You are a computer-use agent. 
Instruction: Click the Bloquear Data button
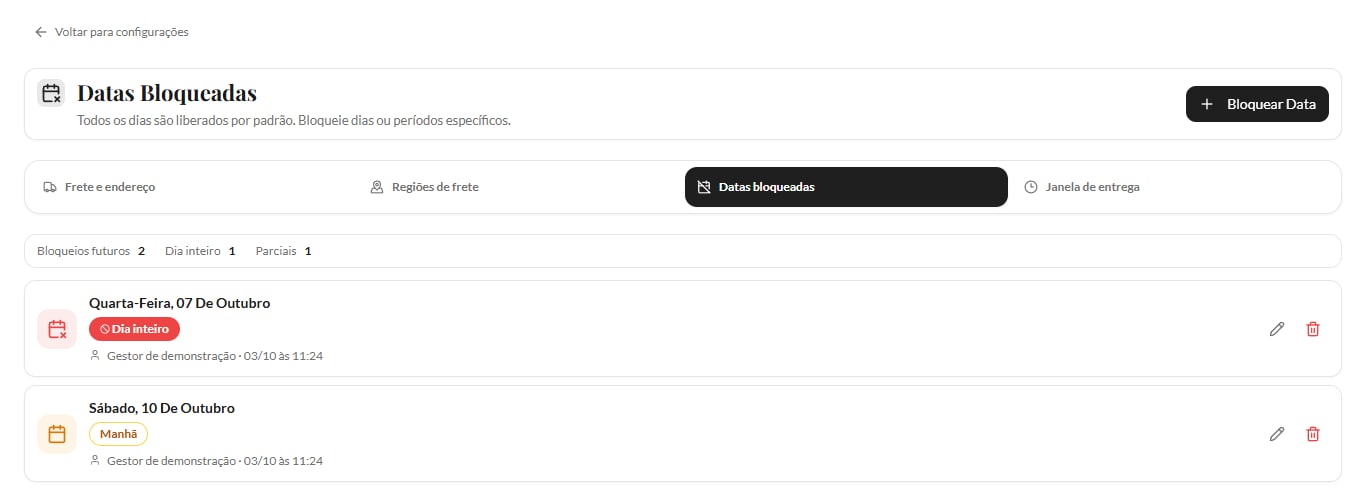[1257, 104]
